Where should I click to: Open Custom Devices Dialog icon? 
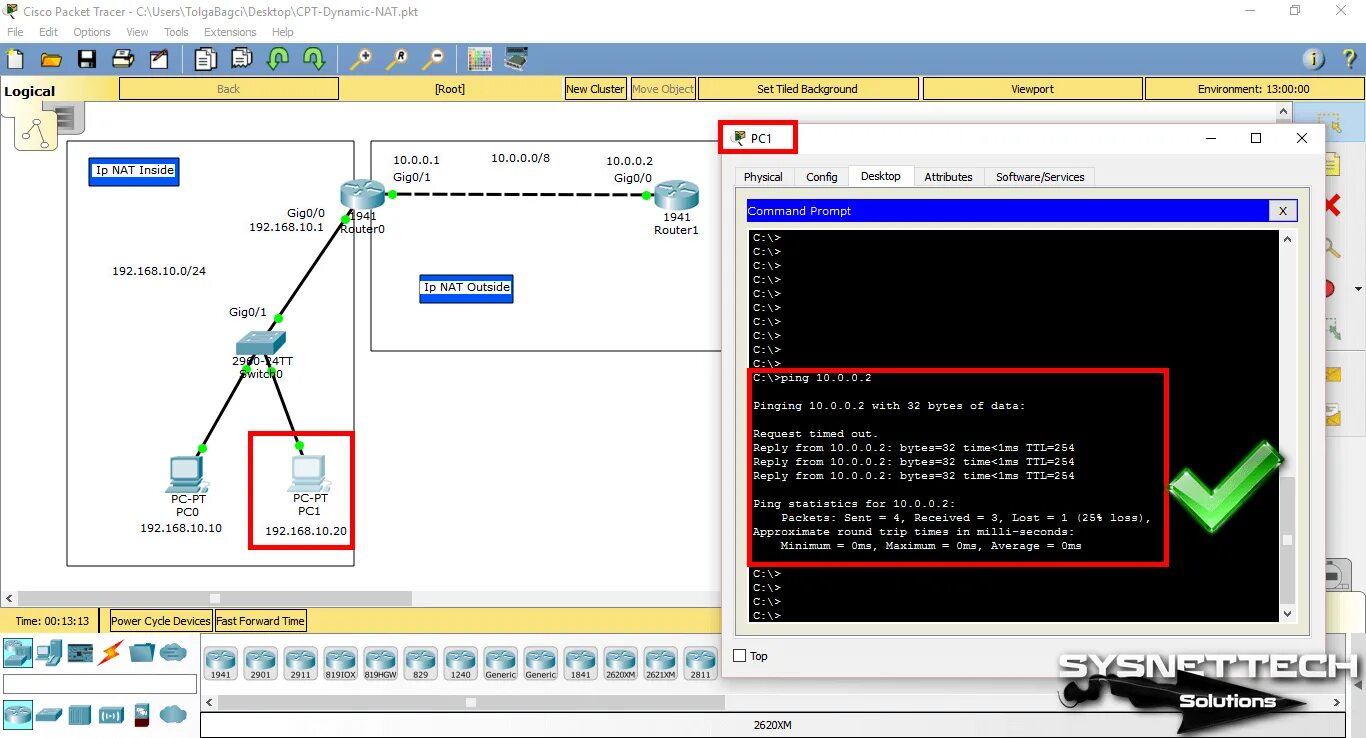[516, 59]
